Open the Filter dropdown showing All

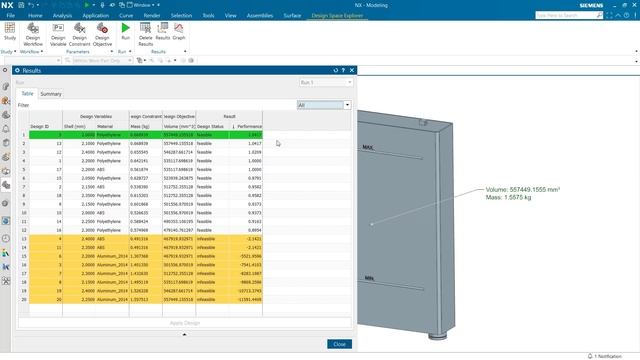pos(324,105)
